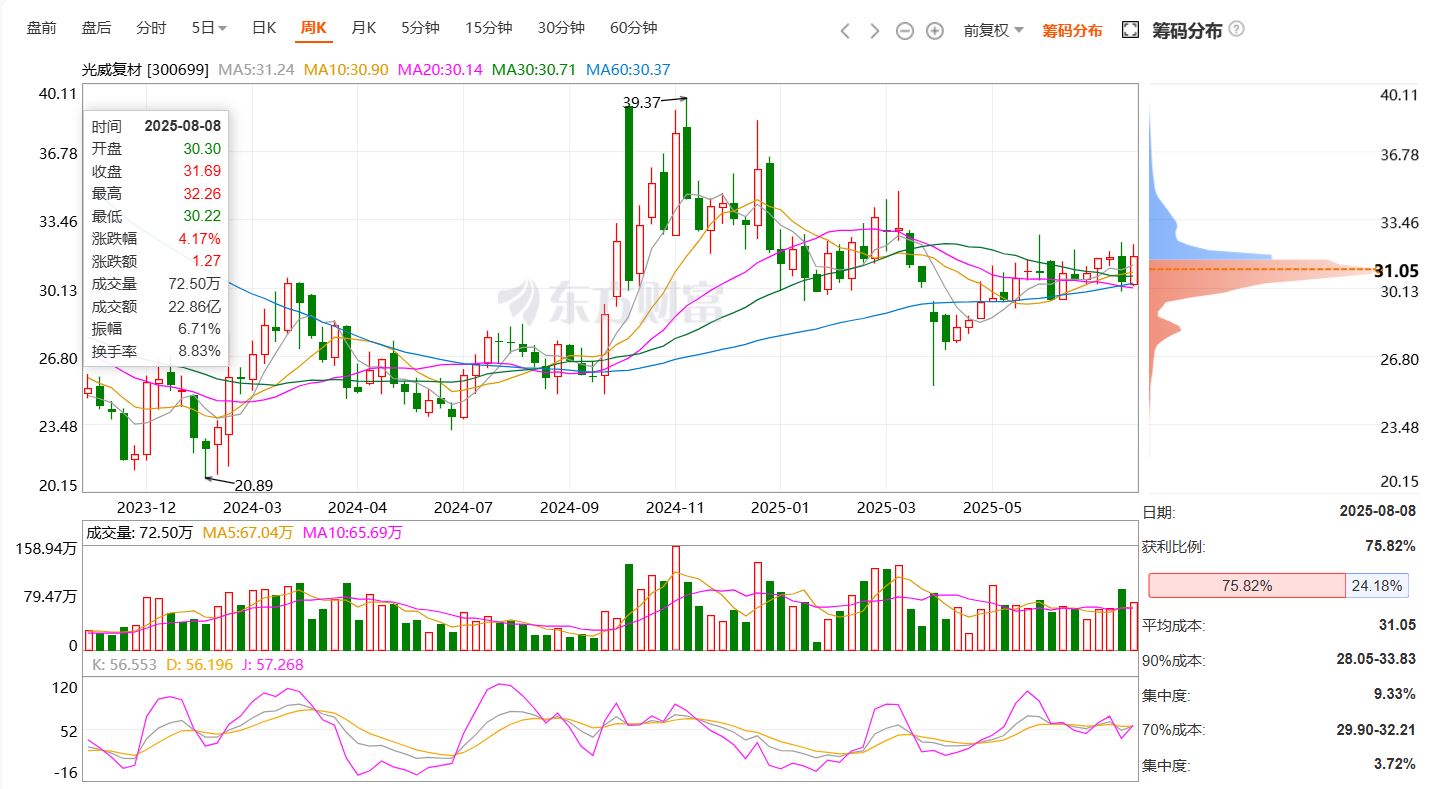
Task: Switch to 15分钟 chart
Action: coord(488,28)
